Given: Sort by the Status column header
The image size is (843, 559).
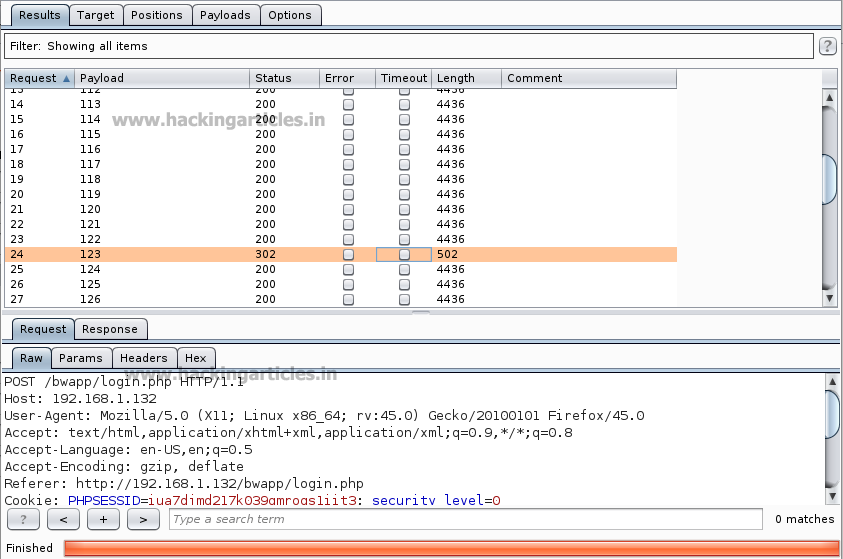Looking at the screenshot, I should [284, 78].
